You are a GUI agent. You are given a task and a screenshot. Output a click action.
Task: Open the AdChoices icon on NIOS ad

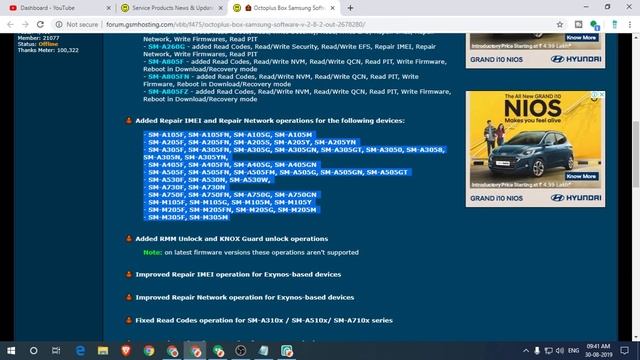coord(595,95)
